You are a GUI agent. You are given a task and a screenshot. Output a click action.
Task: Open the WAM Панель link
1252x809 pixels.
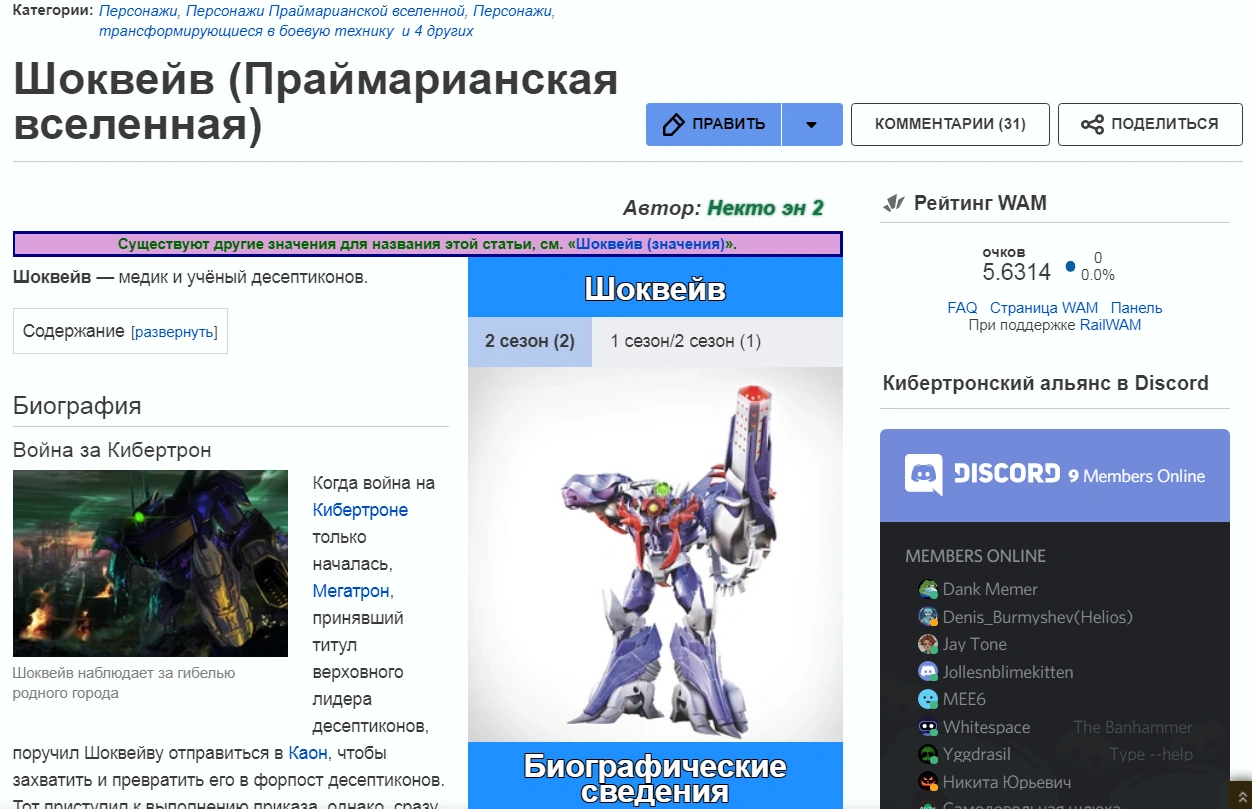1136,308
